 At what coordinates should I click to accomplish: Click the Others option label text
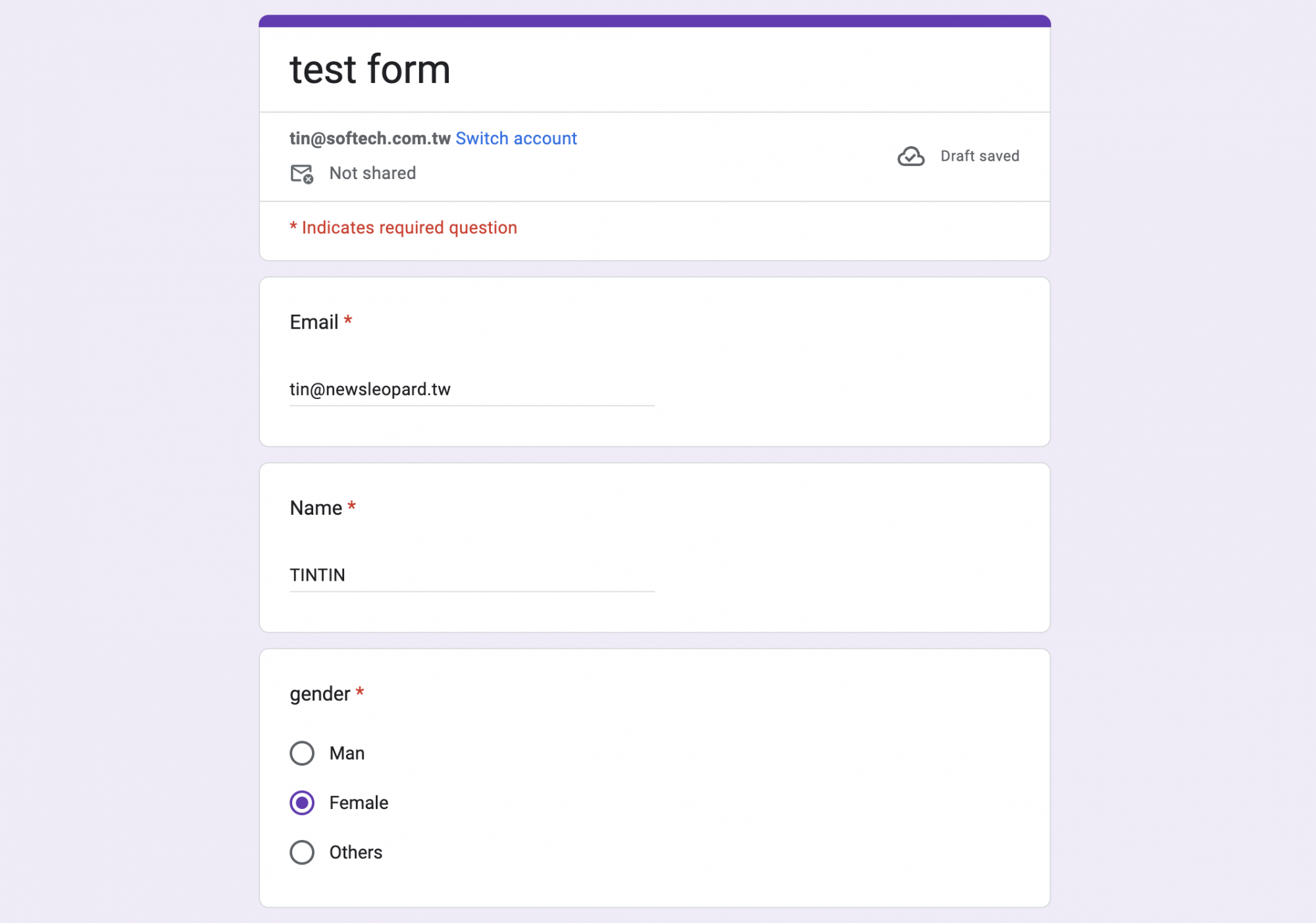coord(355,852)
